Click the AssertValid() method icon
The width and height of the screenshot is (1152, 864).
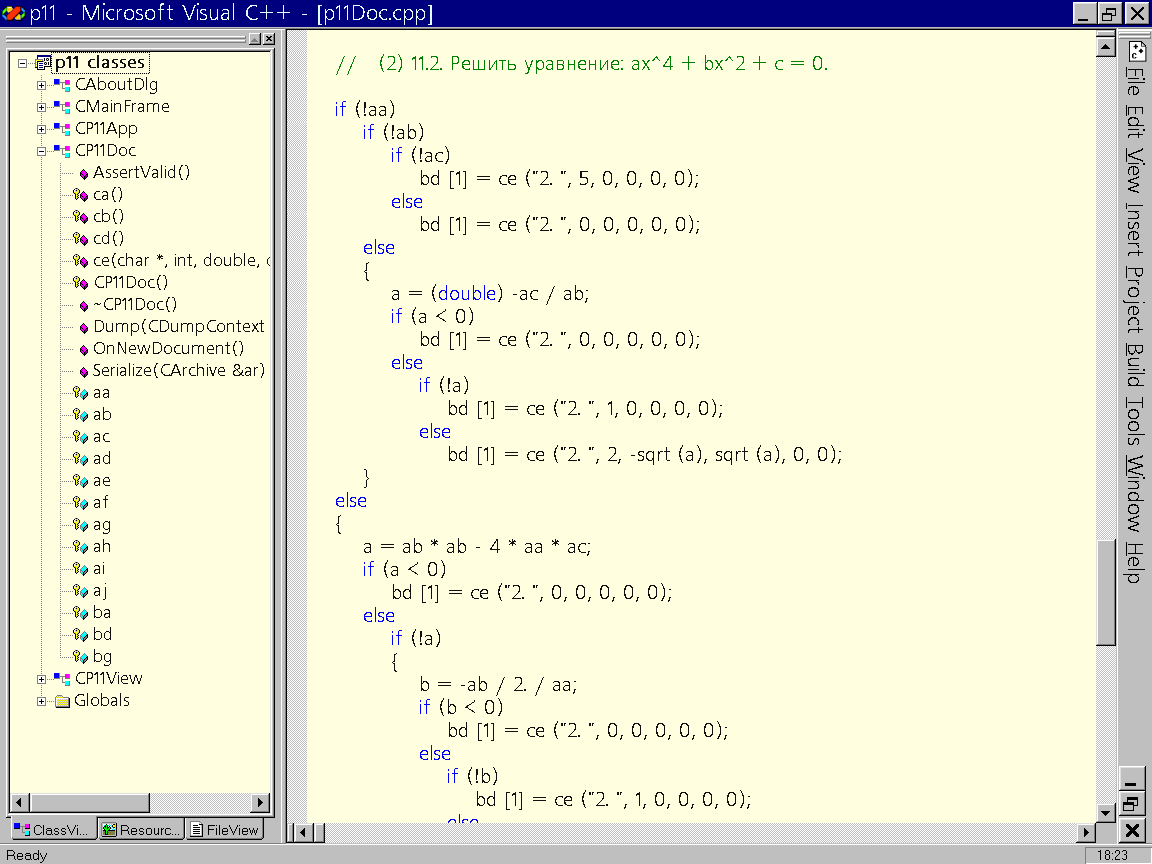tap(83, 173)
